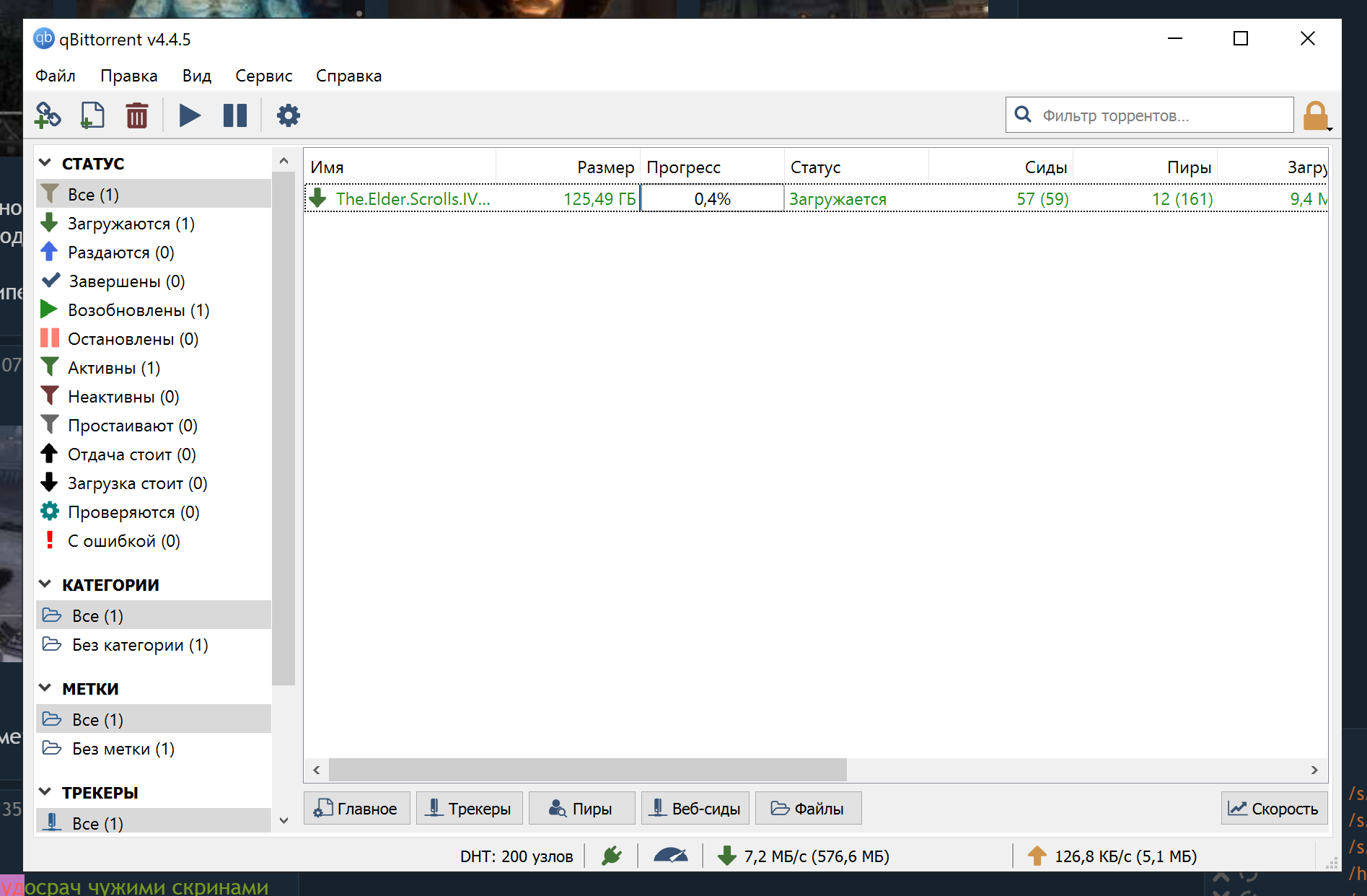The width and height of the screenshot is (1367, 896).
Task: Select the Все (1) status filter
Action: (154, 195)
